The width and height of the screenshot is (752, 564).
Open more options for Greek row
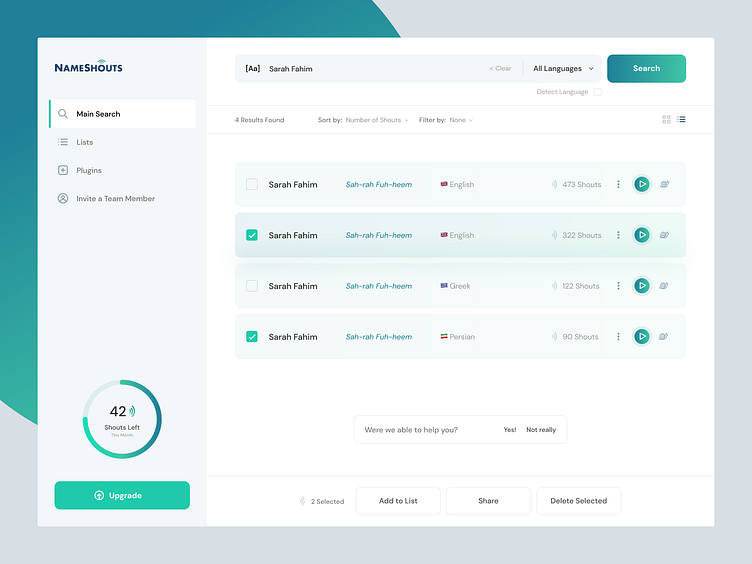(618, 286)
